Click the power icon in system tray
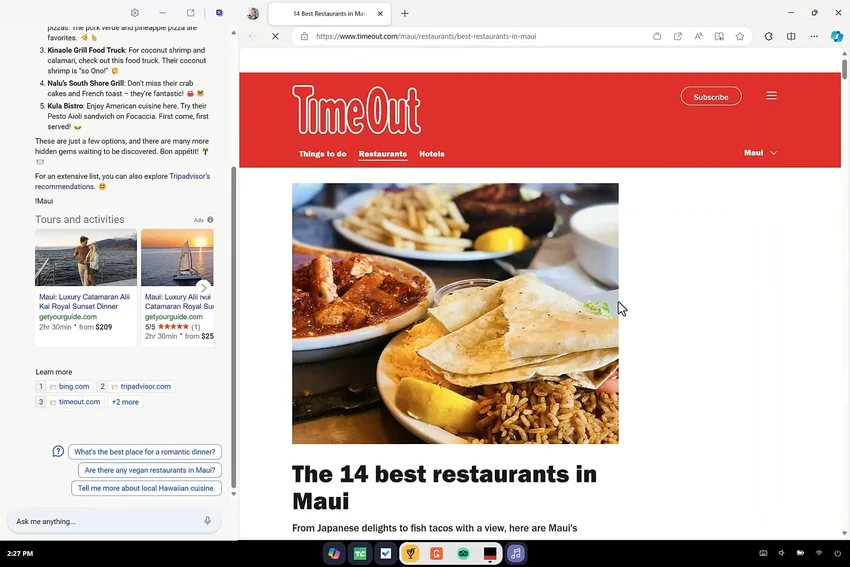The width and height of the screenshot is (850, 567). 838,553
